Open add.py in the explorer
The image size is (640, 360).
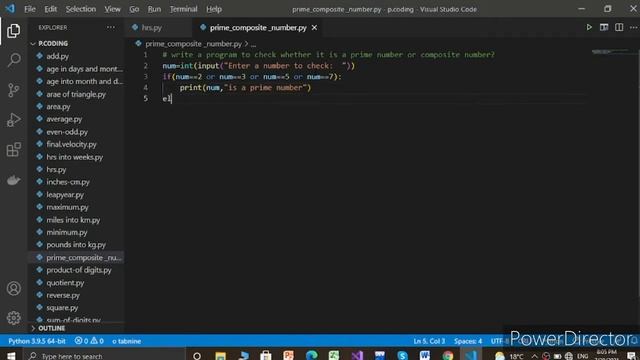(x=58, y=56)
